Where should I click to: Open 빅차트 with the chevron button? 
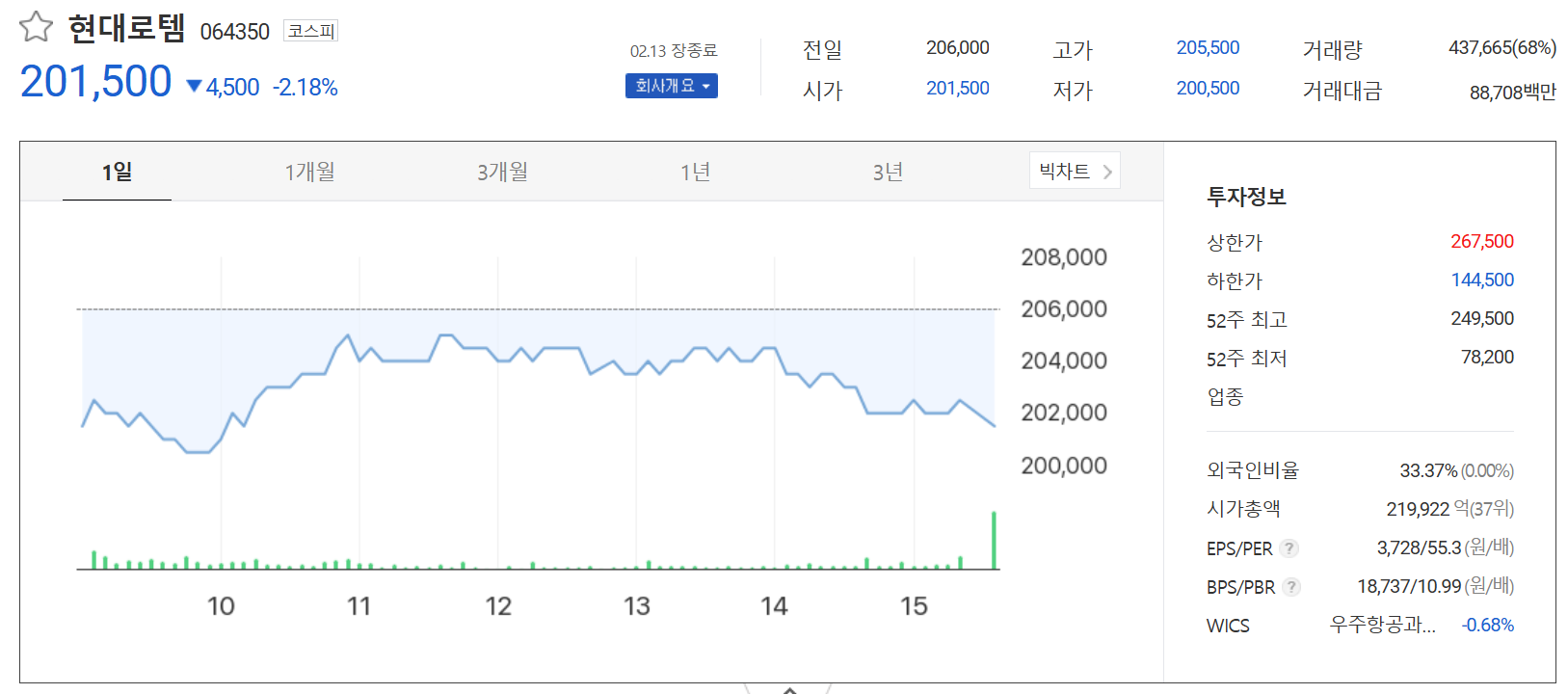[1075, 171]
